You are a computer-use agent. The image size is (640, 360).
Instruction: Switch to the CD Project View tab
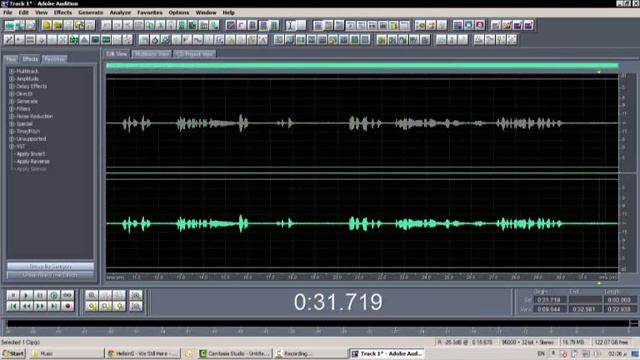pos(195,54)
